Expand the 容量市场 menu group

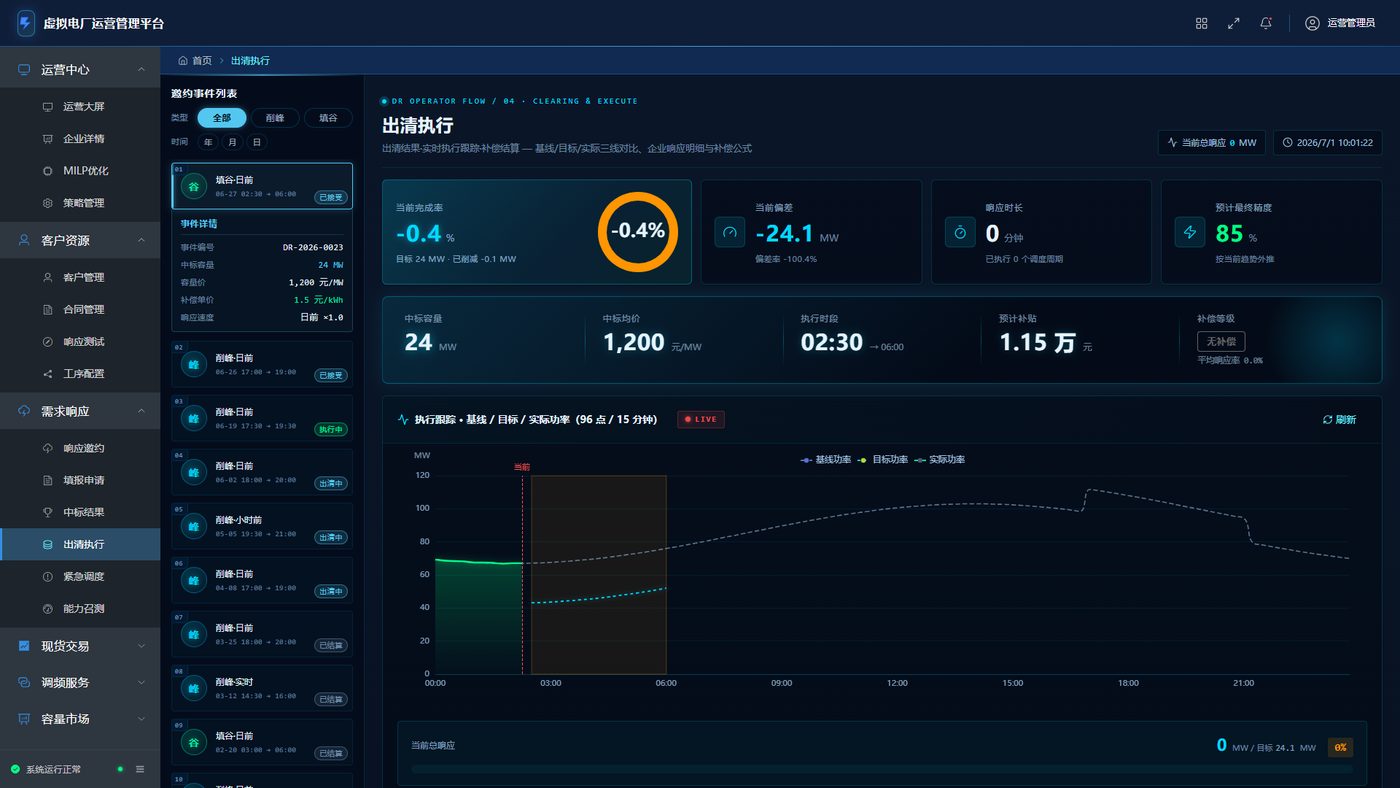(x=80, y=718)
